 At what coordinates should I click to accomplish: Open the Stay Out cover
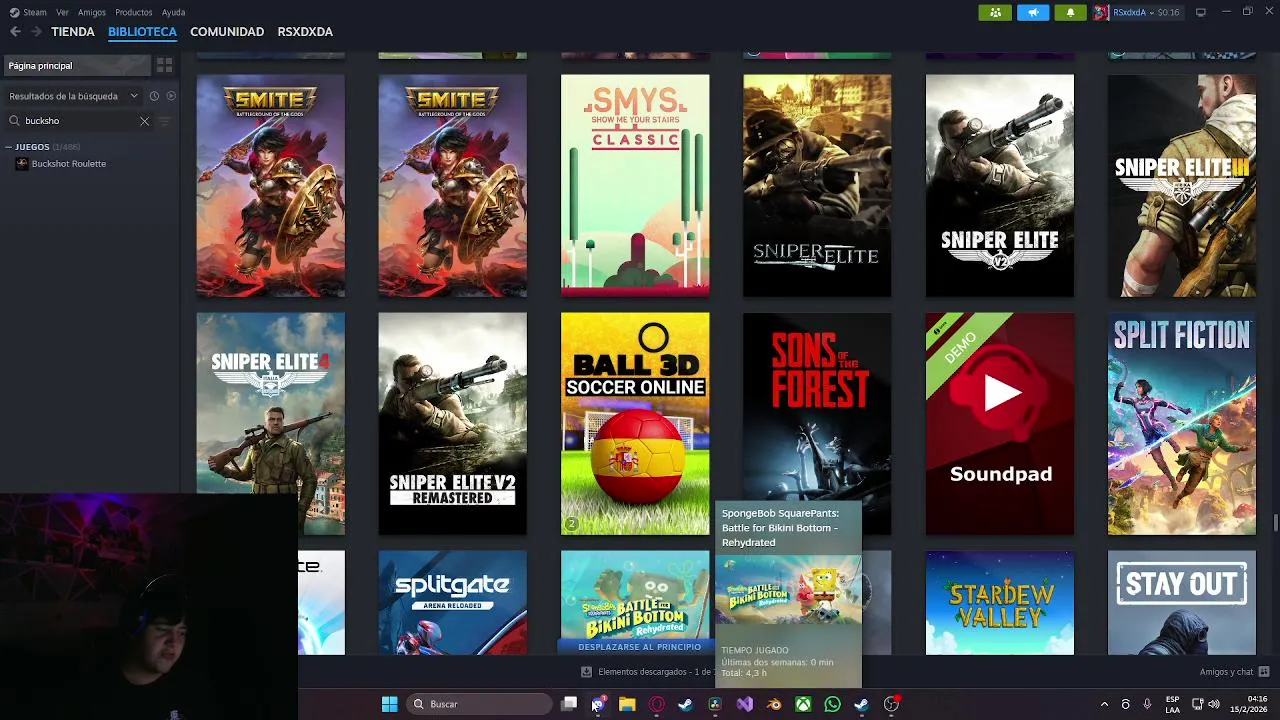(x=1182, y=603)
